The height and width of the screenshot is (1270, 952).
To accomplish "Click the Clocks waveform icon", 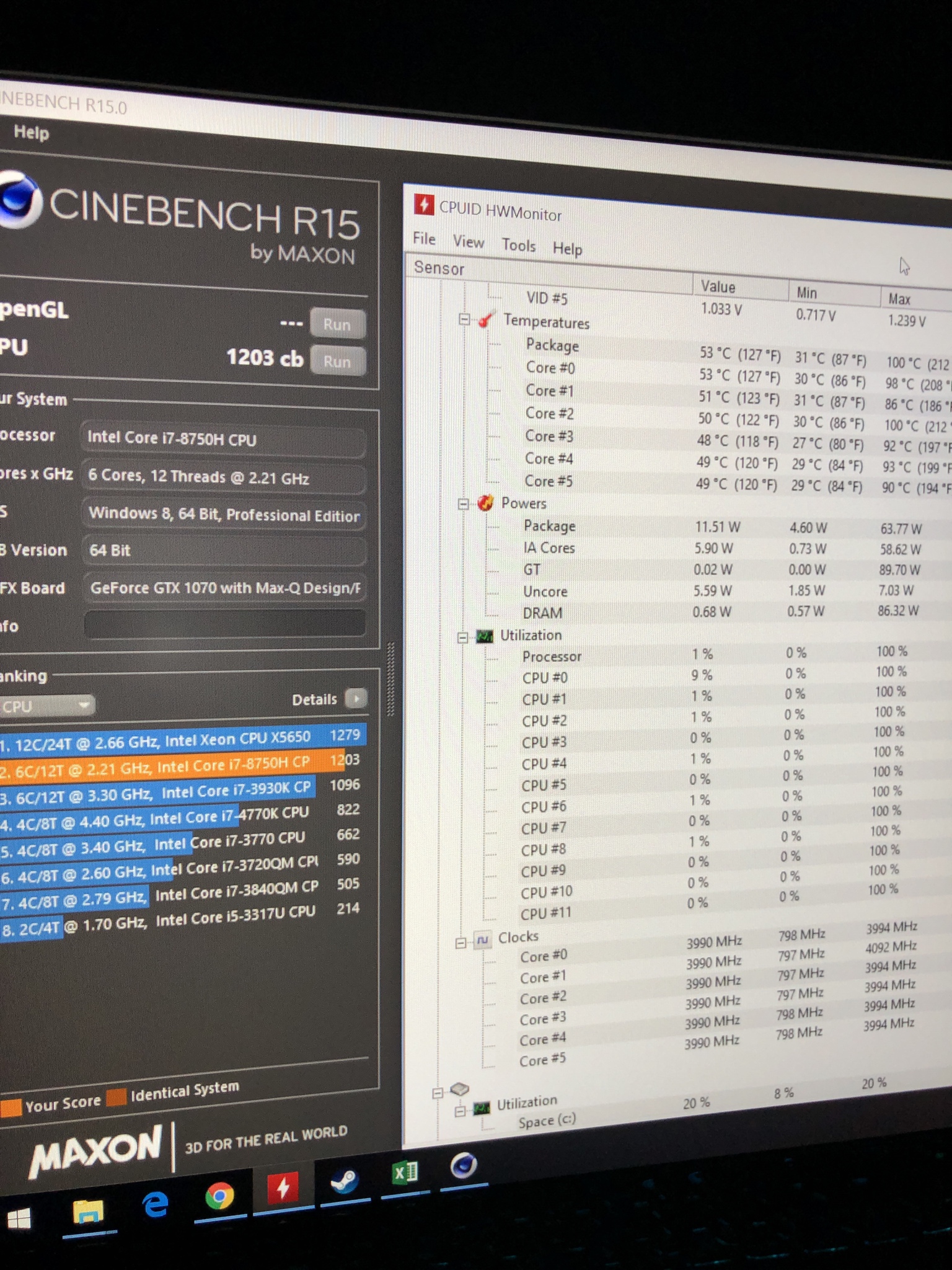I will click(x=482, y=939).
